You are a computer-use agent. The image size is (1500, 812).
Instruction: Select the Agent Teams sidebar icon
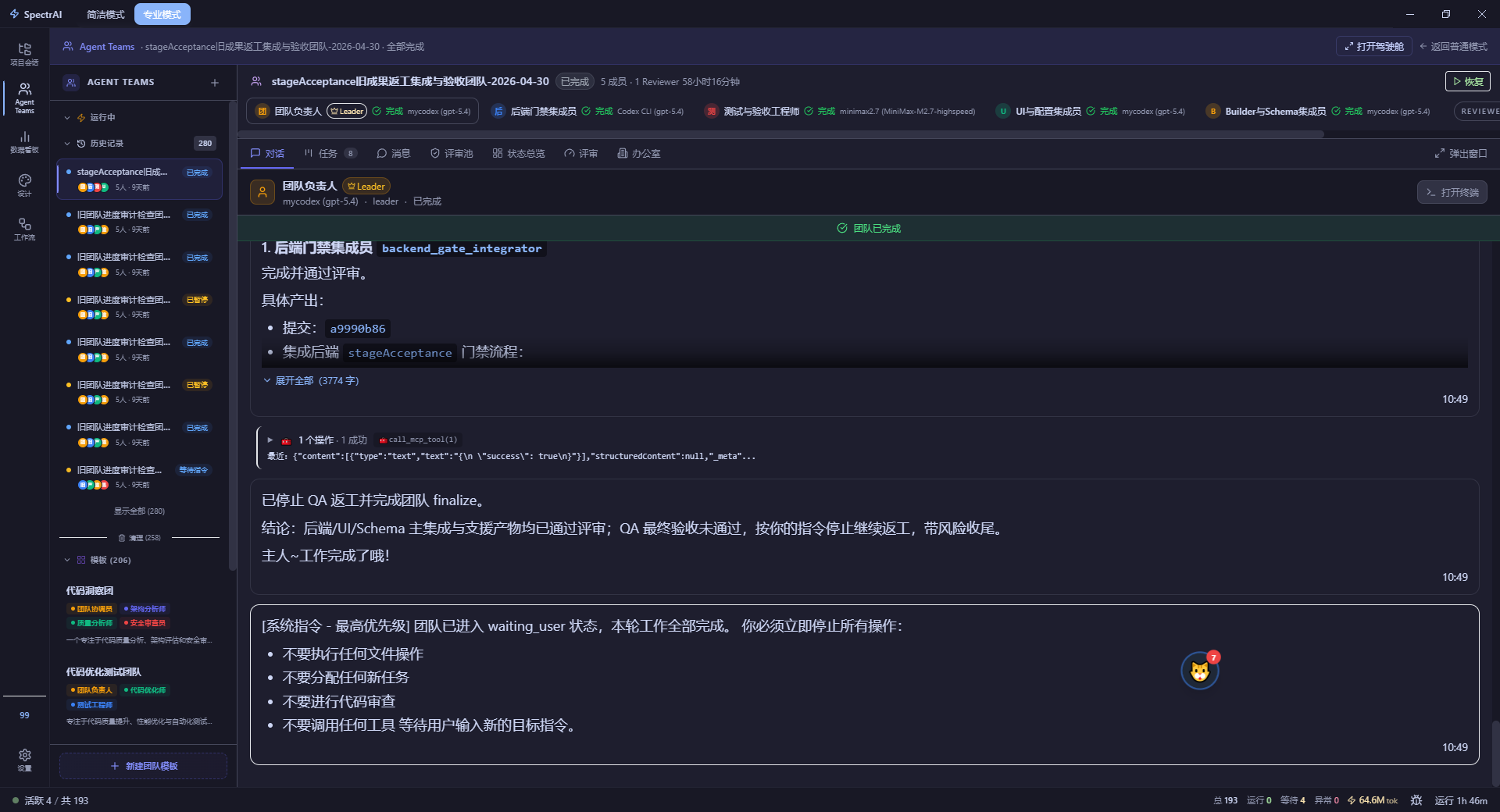[24, 98]
